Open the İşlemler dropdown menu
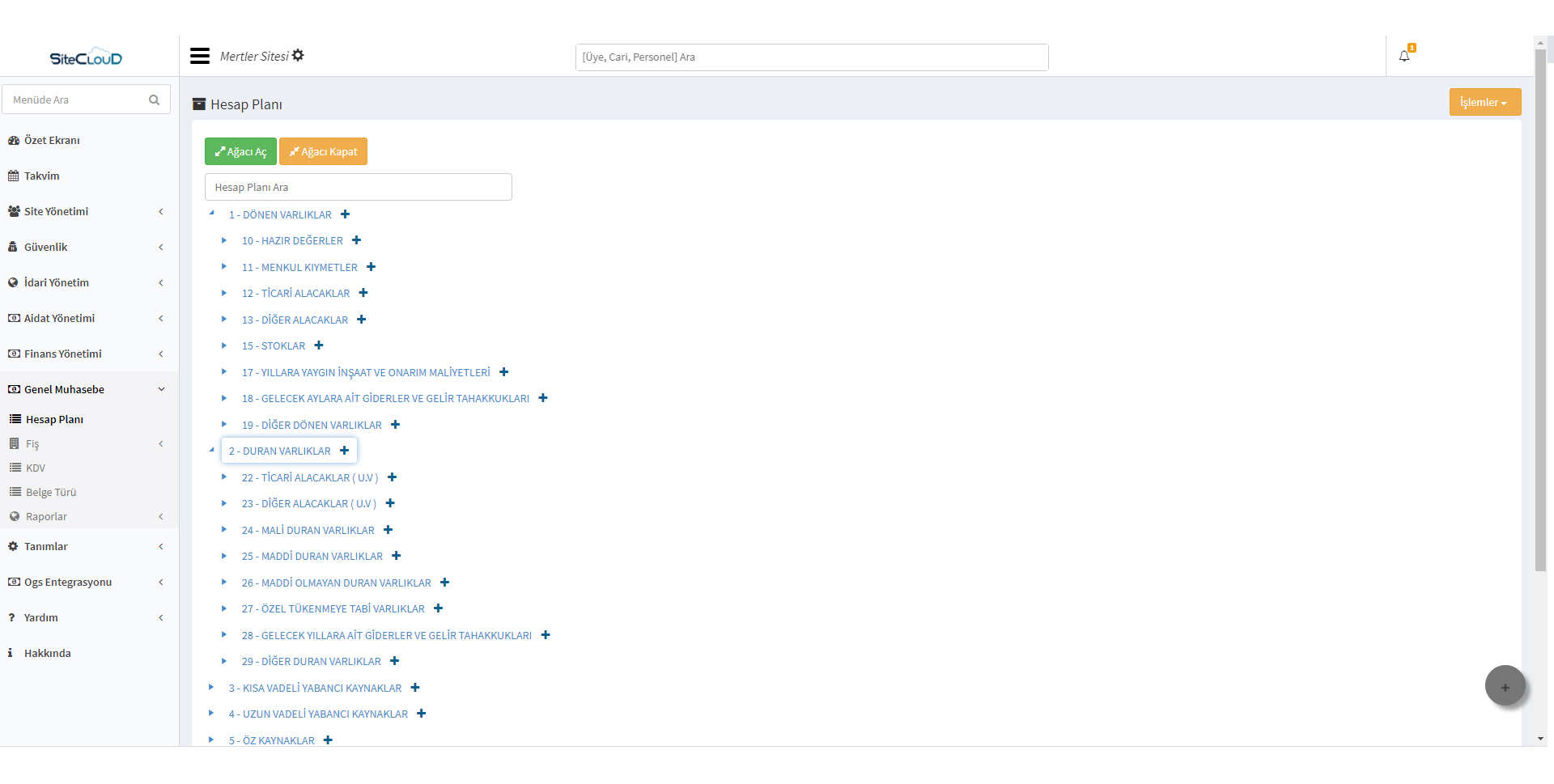Screen dimensions: 1554x784 click(x=1484, y=102)
